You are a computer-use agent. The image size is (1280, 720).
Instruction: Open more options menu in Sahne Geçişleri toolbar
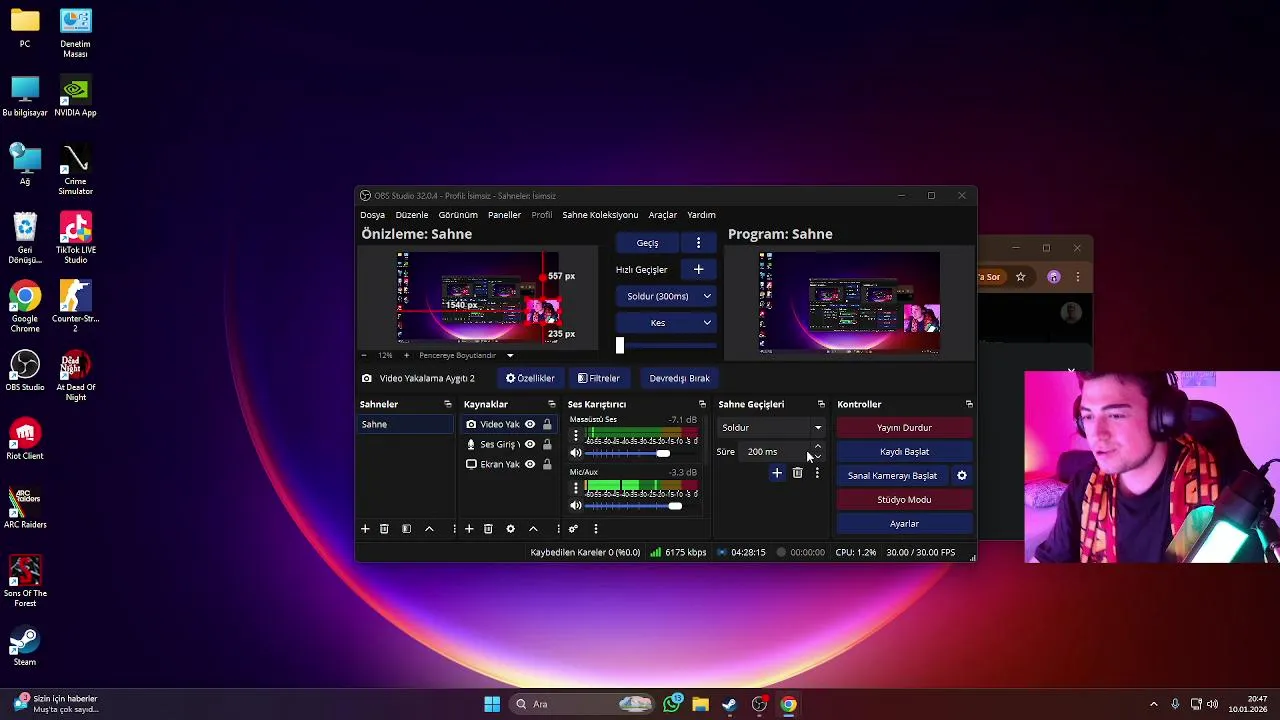[817, 473]
